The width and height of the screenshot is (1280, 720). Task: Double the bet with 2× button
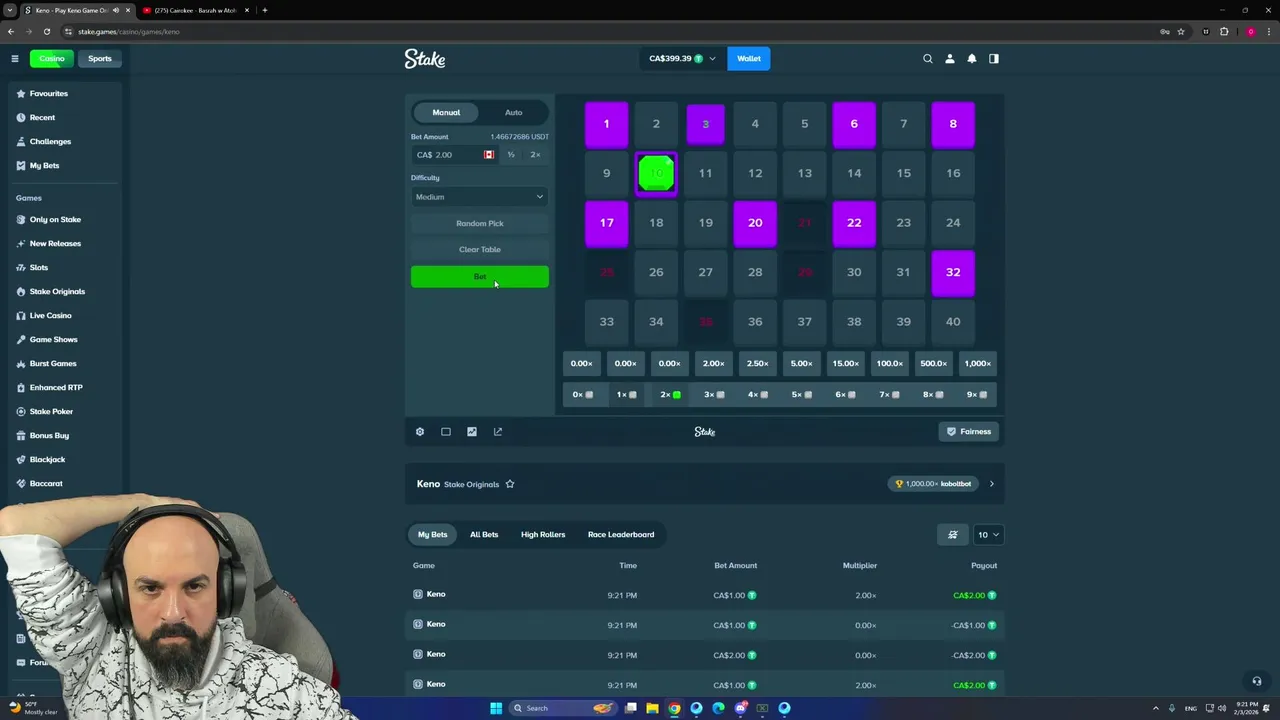coord(535,155)
